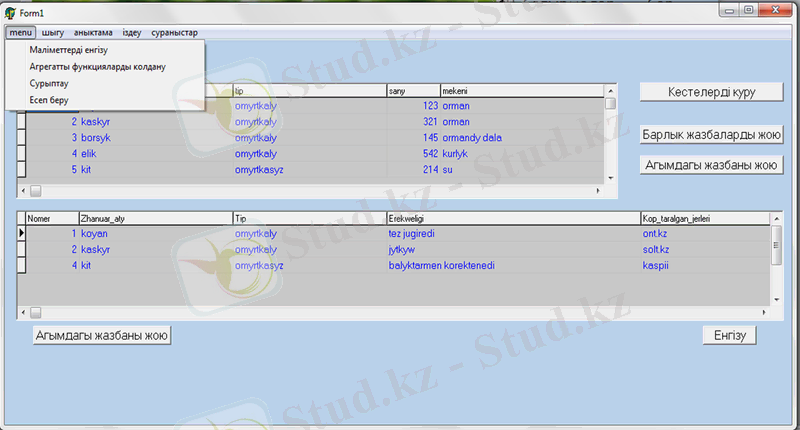Click solt.kz cell
Image resolution: width=800 pixels, height=430 pixels.
click(705, 249)
